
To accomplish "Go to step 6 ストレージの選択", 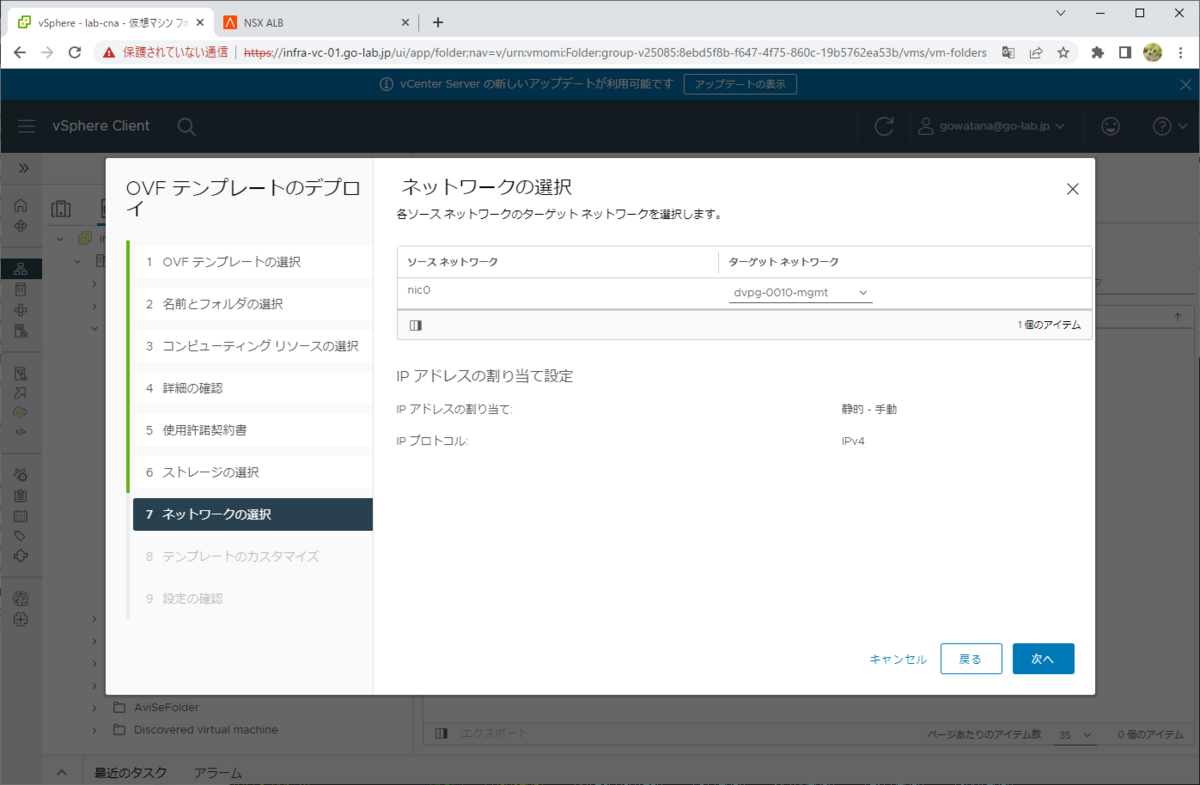I will tap(253, 472).
